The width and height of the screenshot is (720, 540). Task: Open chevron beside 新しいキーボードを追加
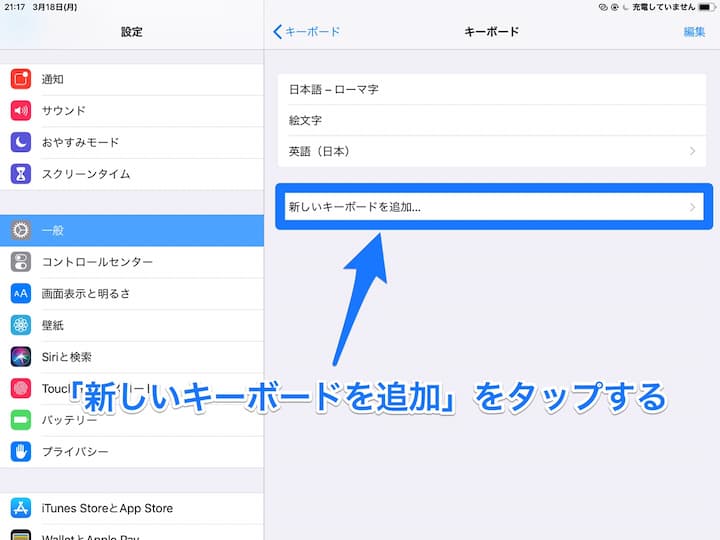[692, 207]
